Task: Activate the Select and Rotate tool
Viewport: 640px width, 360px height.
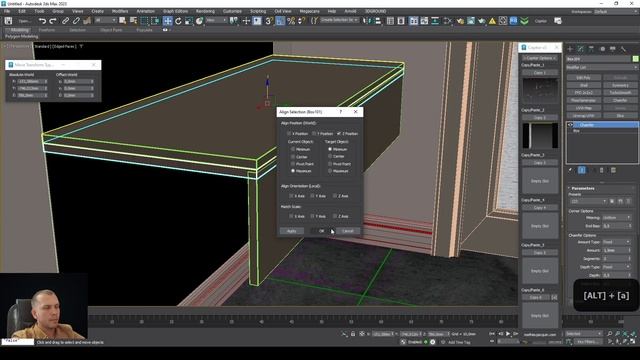Action: click(178, 21)
